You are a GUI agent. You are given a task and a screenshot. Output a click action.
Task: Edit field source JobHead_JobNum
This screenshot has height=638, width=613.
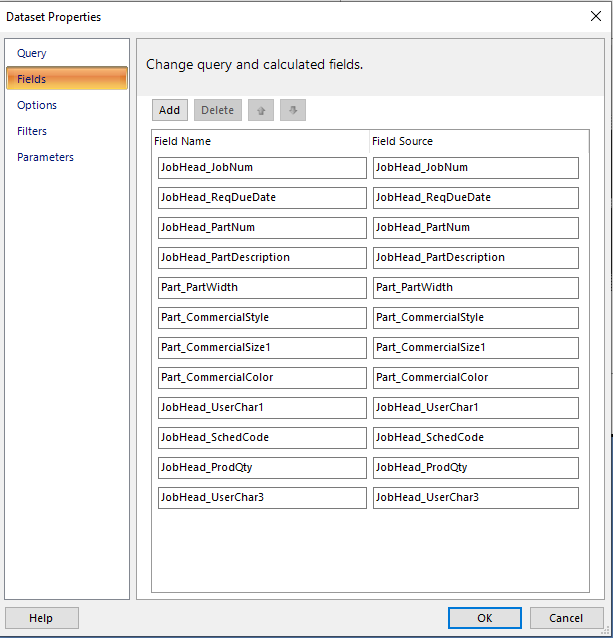click(476, 168)
